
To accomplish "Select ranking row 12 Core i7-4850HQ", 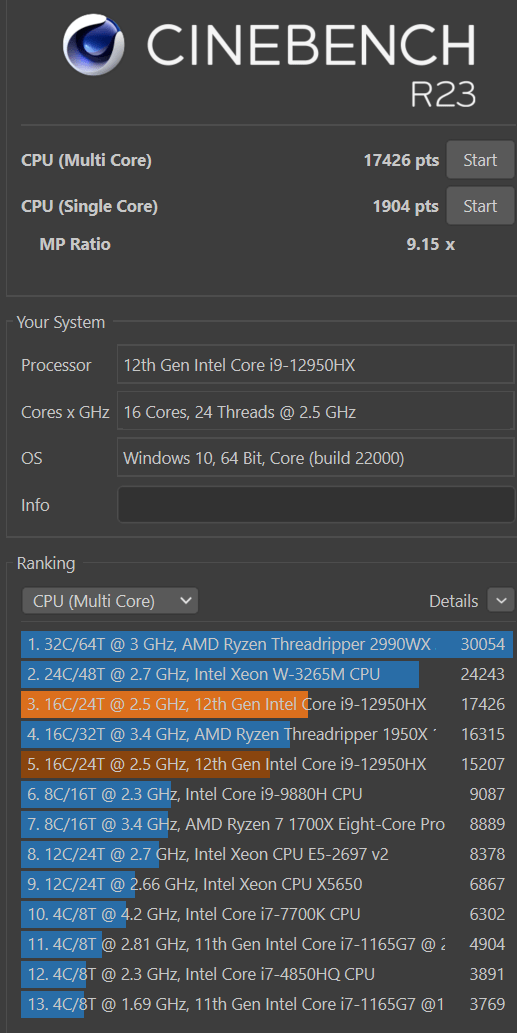I will 267,974.
